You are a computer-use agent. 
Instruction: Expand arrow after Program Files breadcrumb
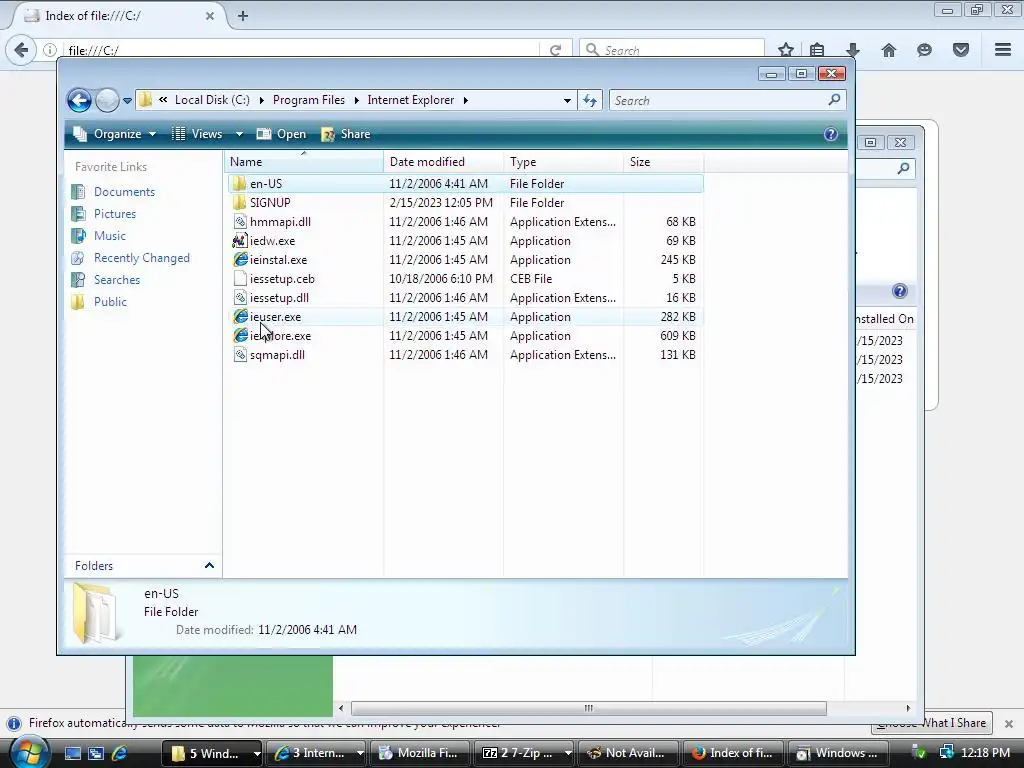(x=357, y=100)
